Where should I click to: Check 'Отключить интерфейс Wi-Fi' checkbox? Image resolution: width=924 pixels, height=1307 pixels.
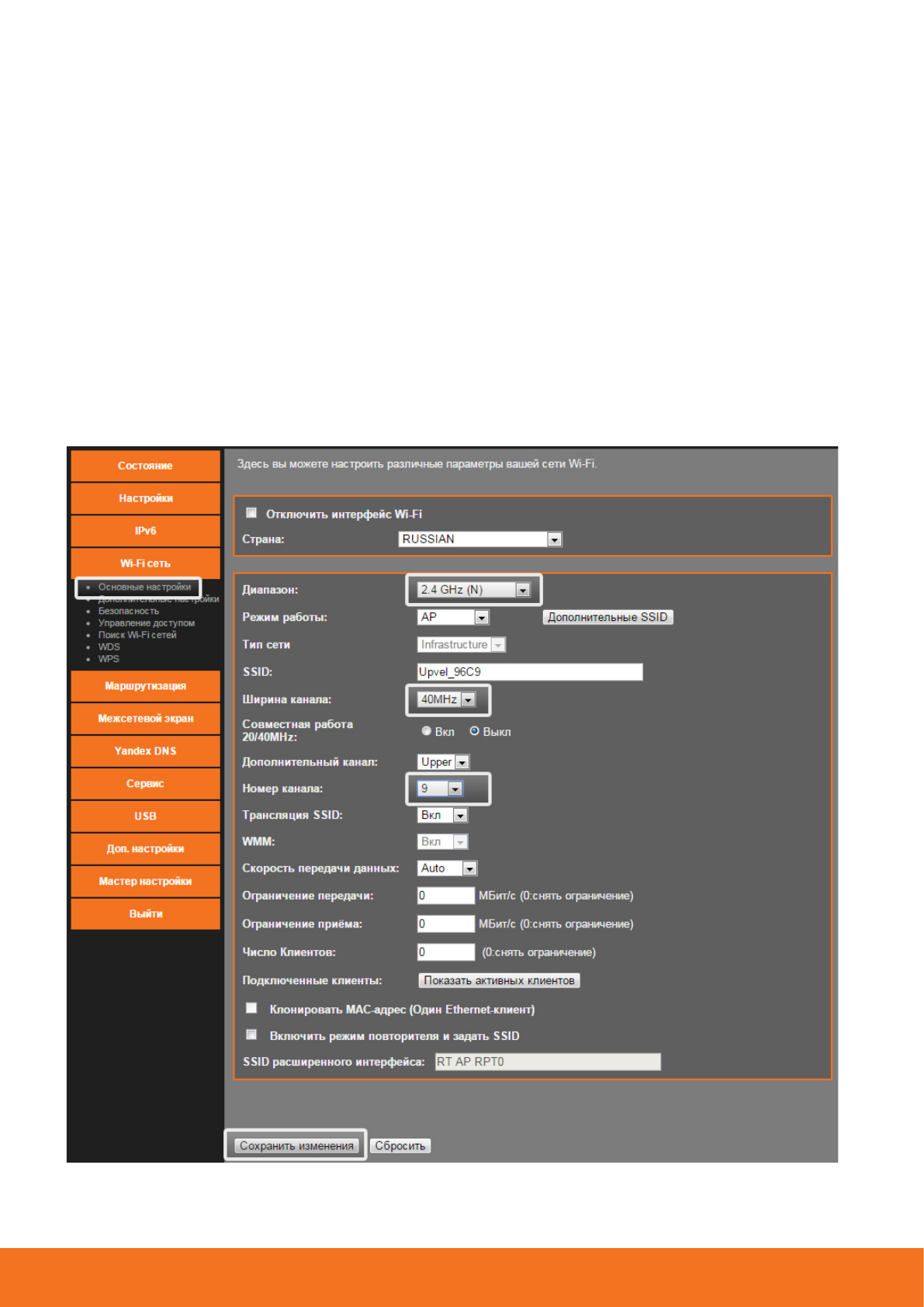point(251,513)
